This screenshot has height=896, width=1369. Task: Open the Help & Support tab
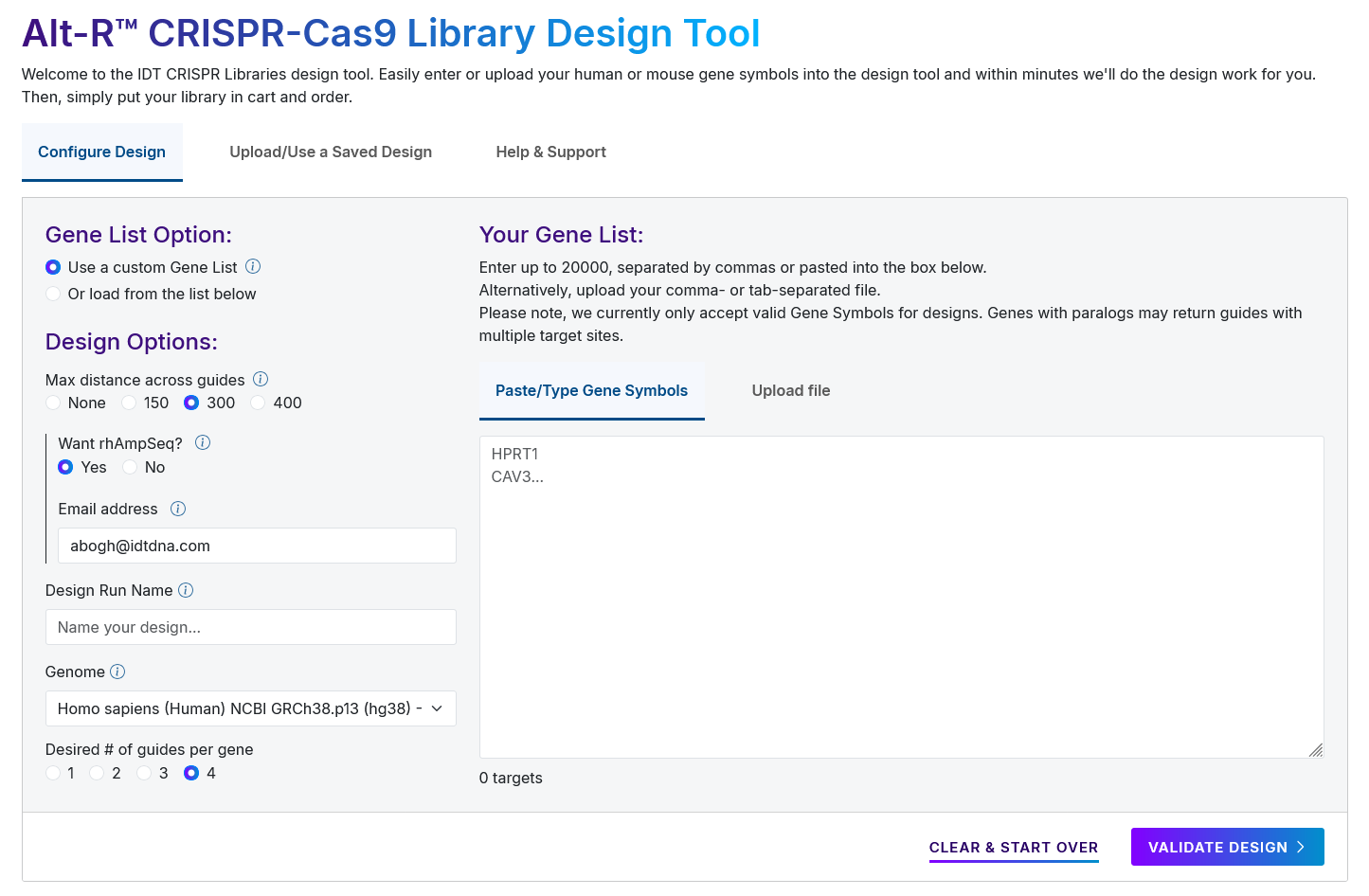[550, 152]
